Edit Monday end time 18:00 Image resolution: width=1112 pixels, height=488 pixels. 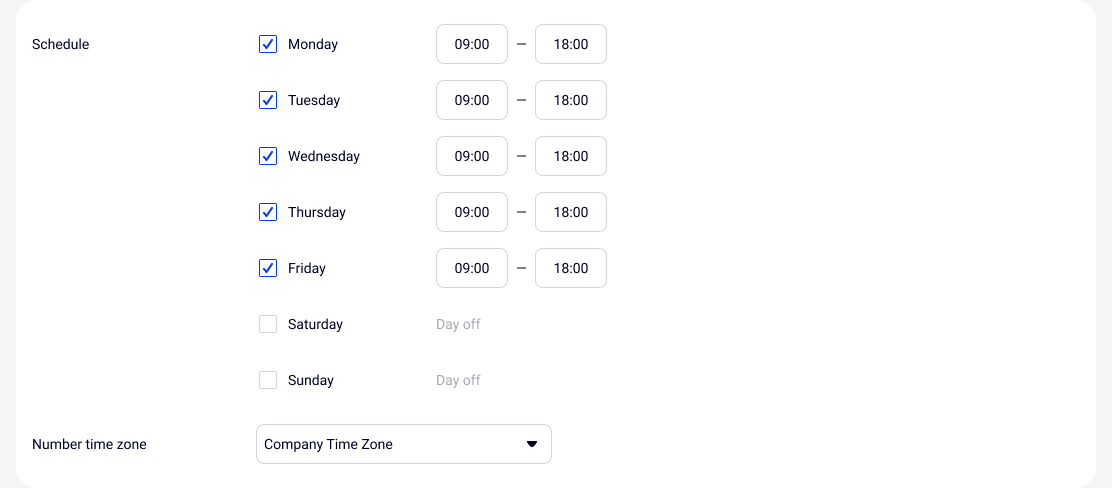pos(571,44)
